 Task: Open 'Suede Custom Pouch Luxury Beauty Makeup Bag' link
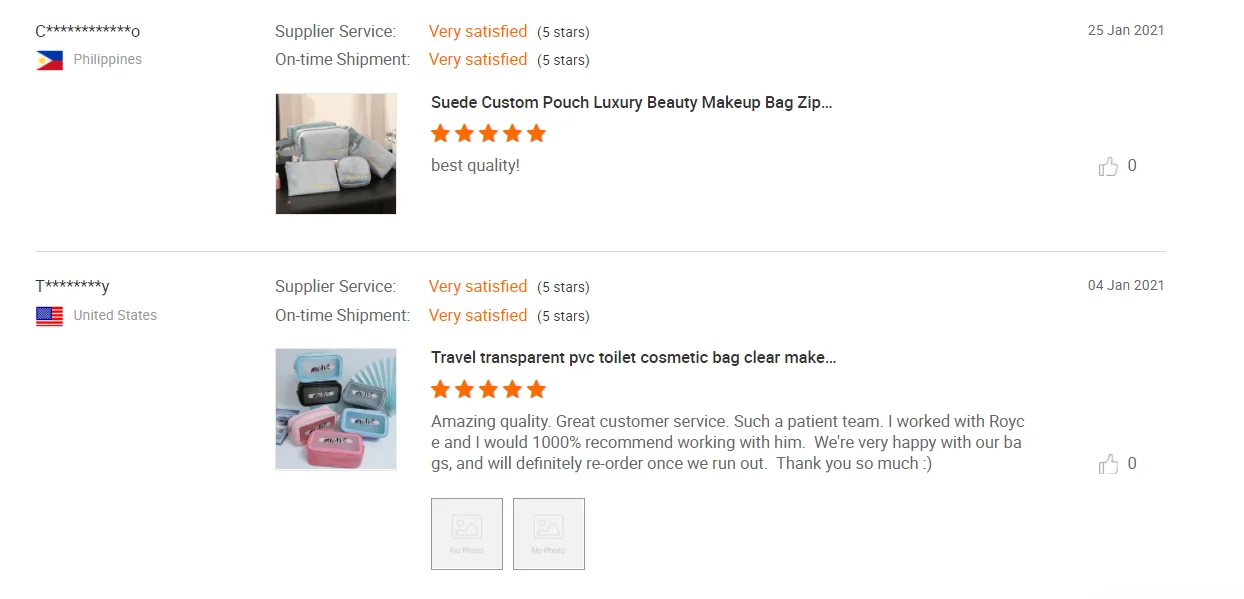631,102
